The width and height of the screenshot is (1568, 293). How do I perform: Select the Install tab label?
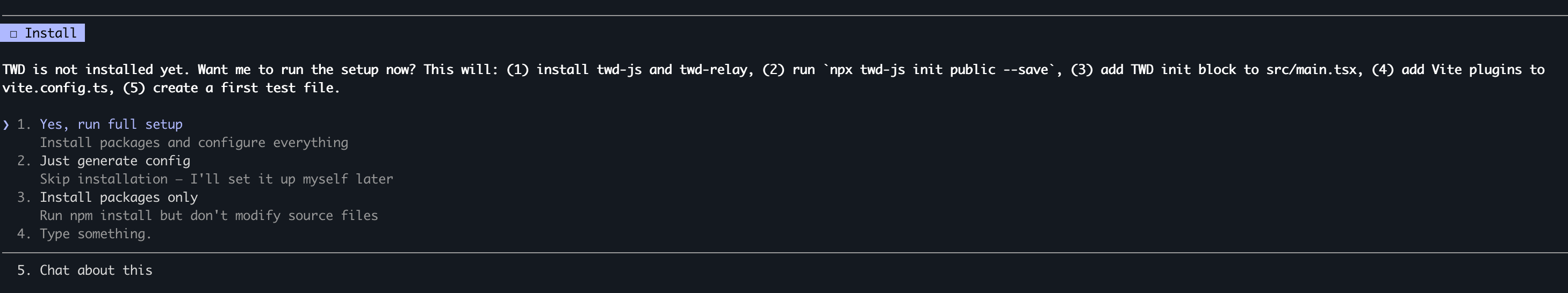coord(51,33)
